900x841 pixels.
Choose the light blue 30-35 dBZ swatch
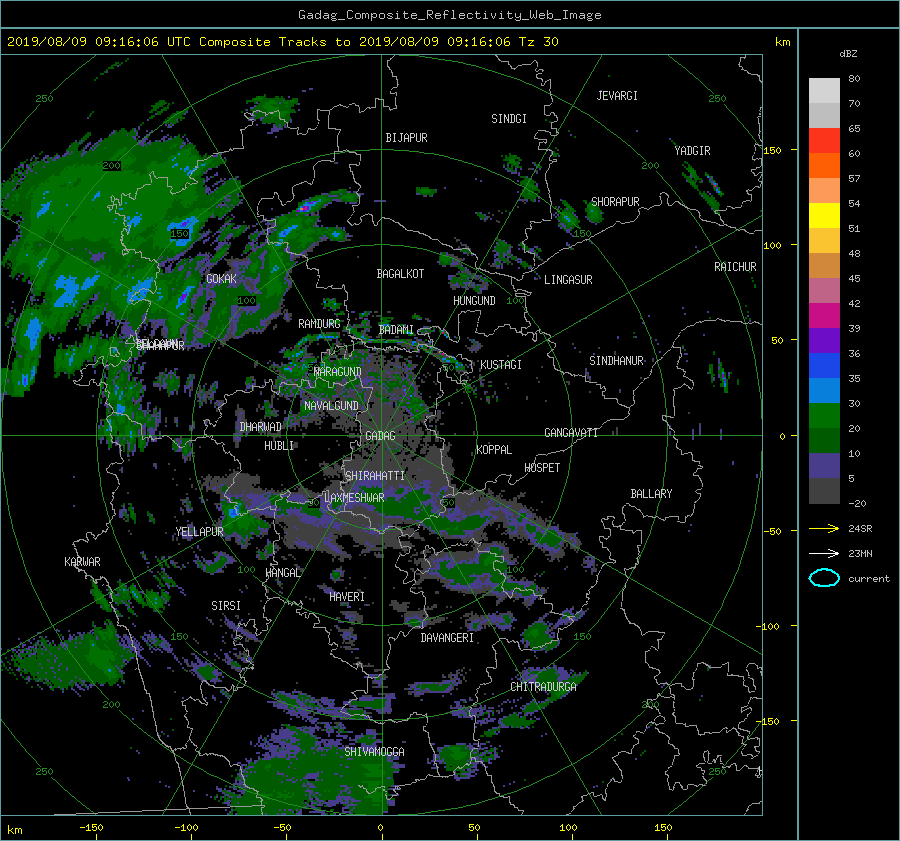click(x=824, y=391)
